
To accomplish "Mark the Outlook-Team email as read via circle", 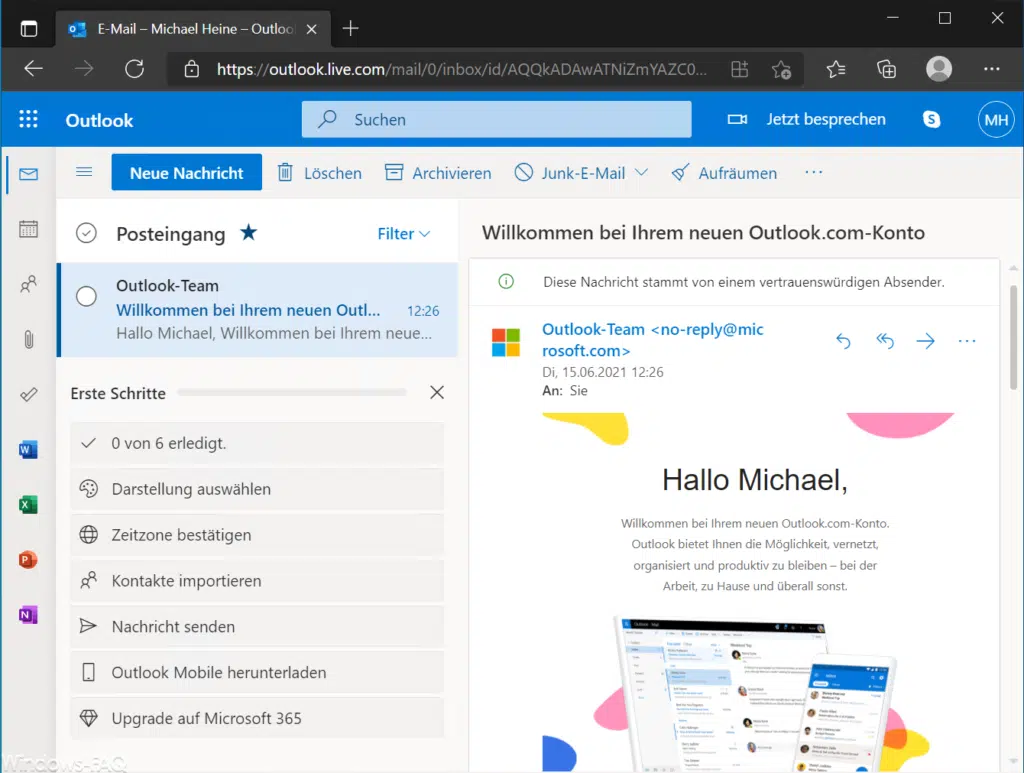I will click(86, 296).
